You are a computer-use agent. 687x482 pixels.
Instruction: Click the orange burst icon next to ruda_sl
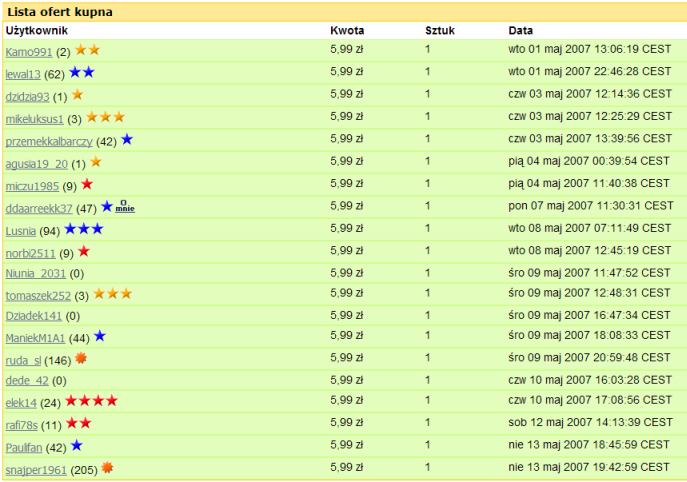point(81,358)
